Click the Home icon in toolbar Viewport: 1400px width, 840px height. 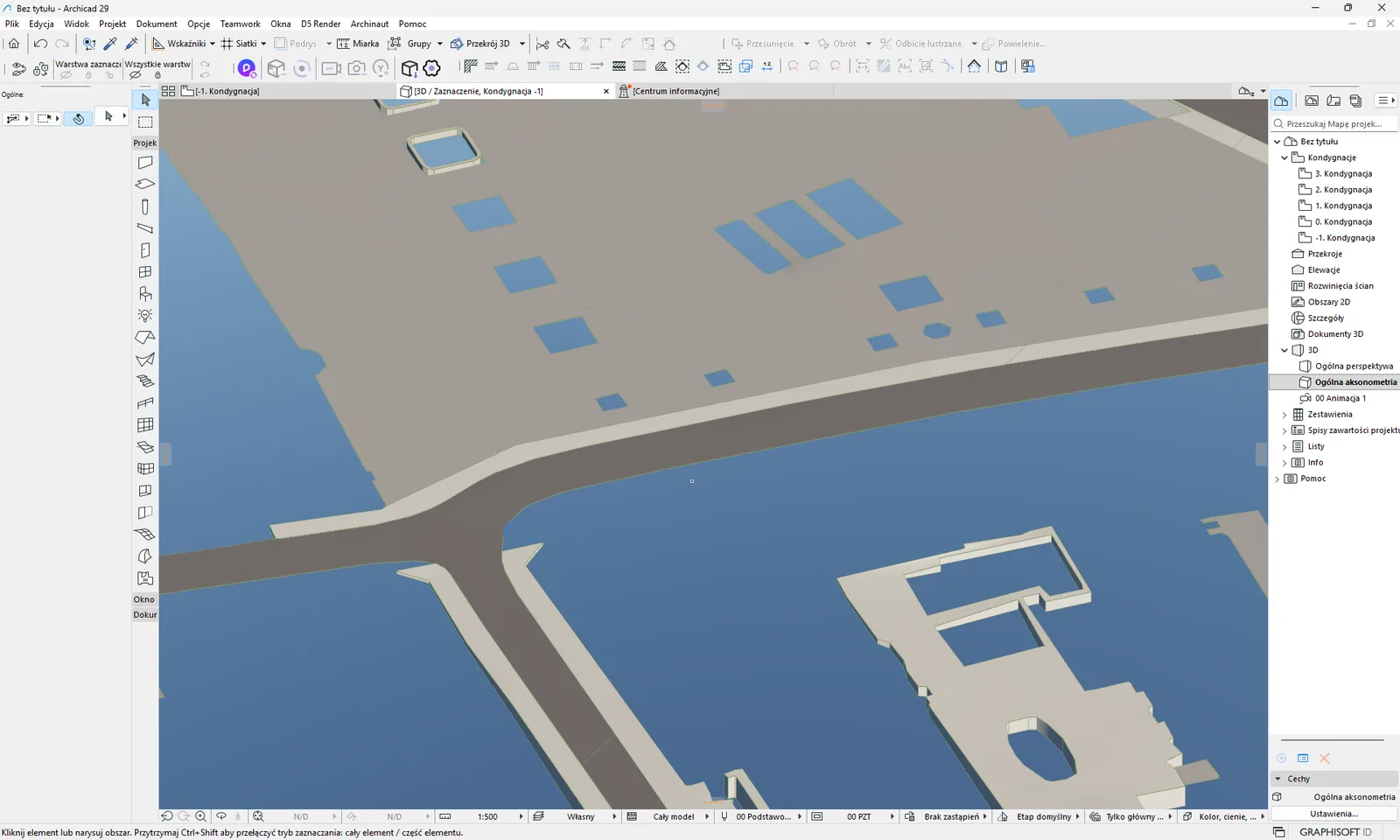point(14,43)
